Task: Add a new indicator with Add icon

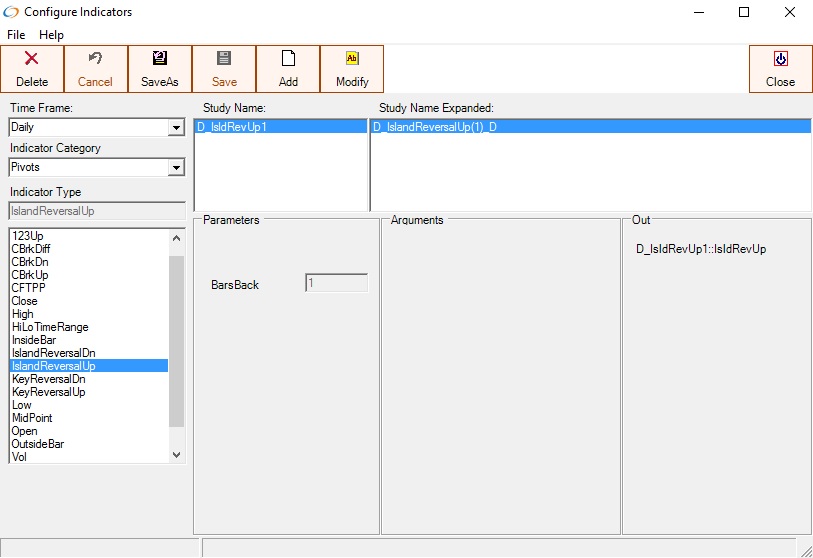Action: tap(288, 59)
